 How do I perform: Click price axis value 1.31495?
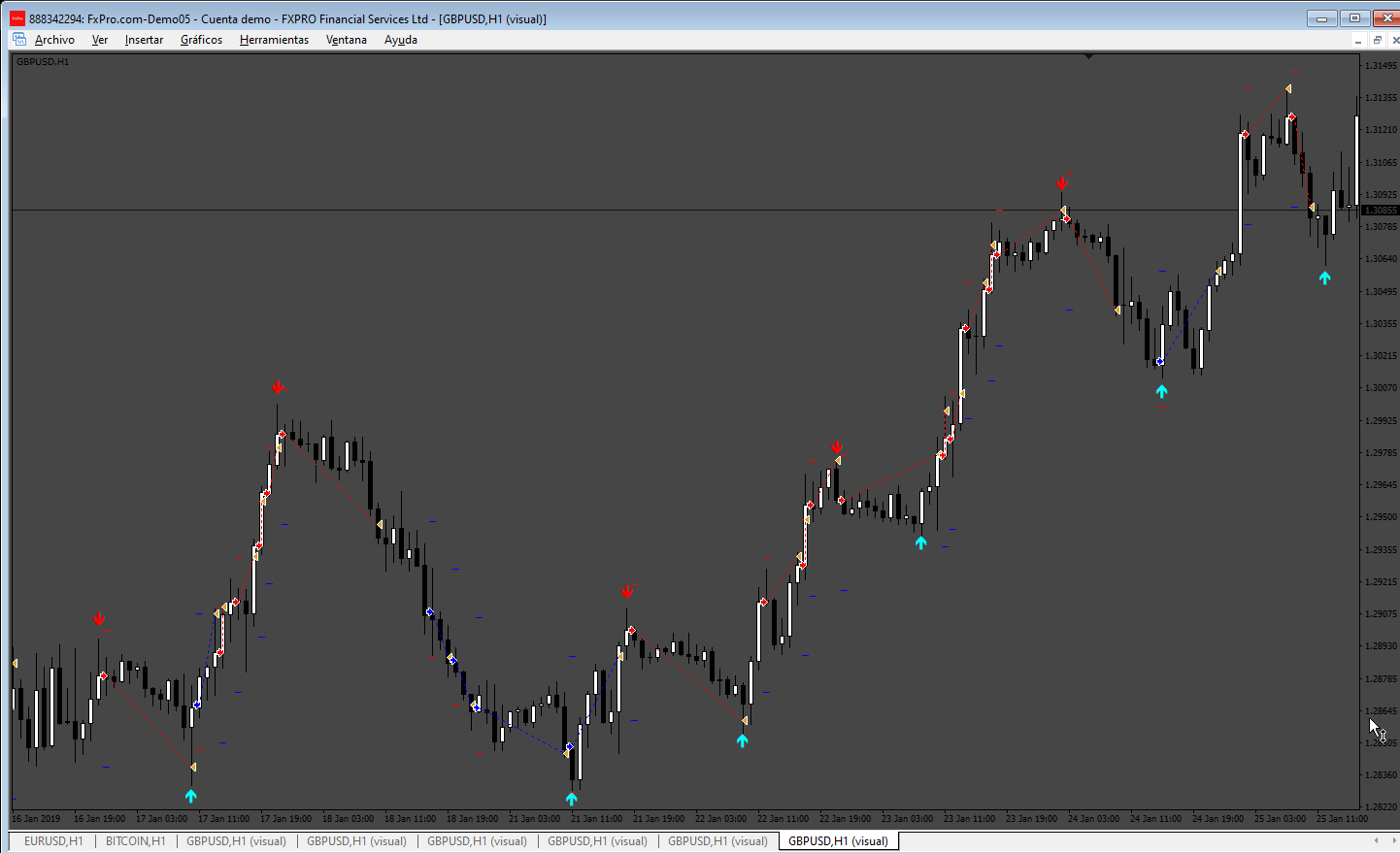1381,66
